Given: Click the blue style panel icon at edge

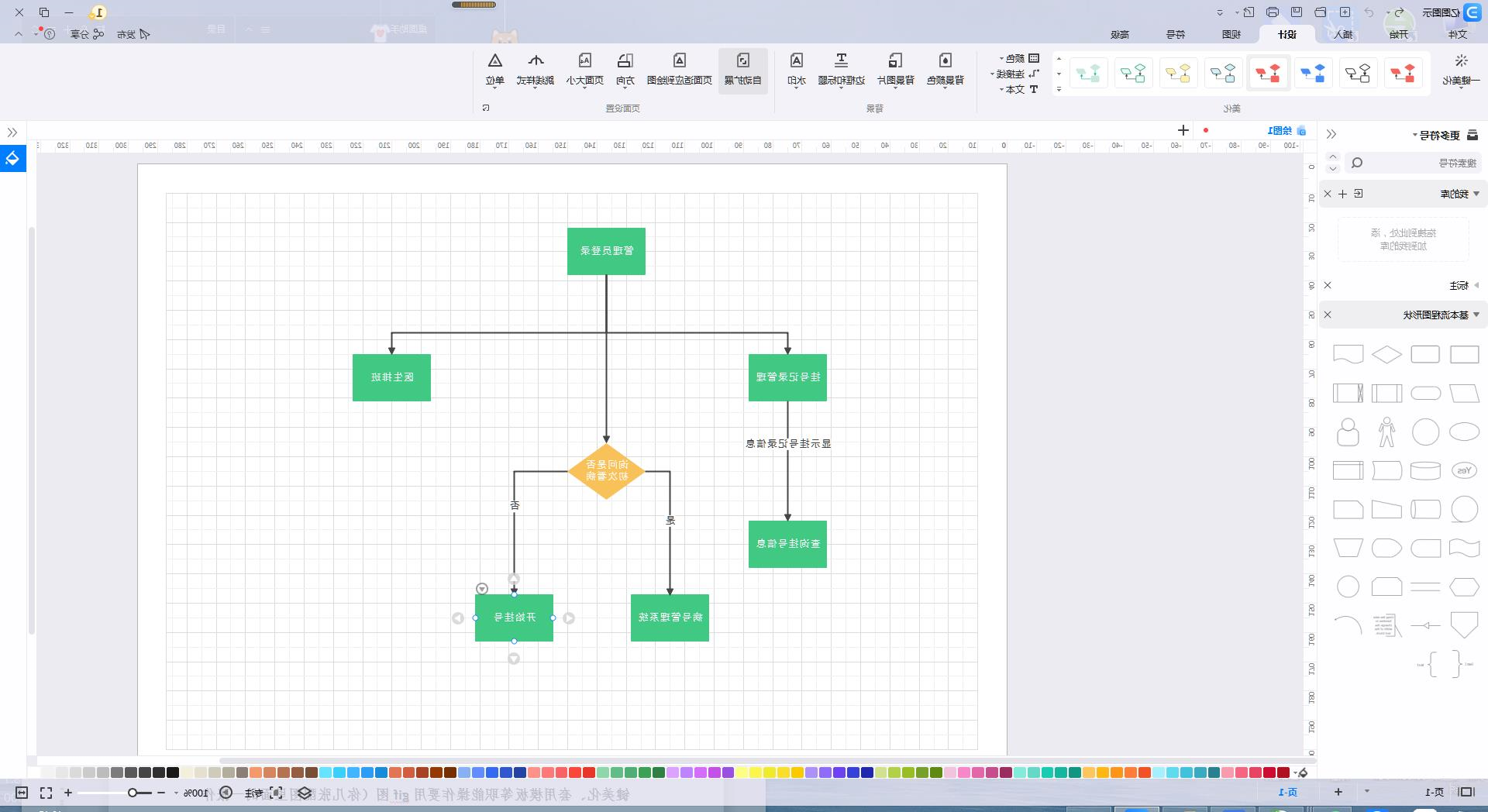Looking at the screenshot, I should coord(12,159).
